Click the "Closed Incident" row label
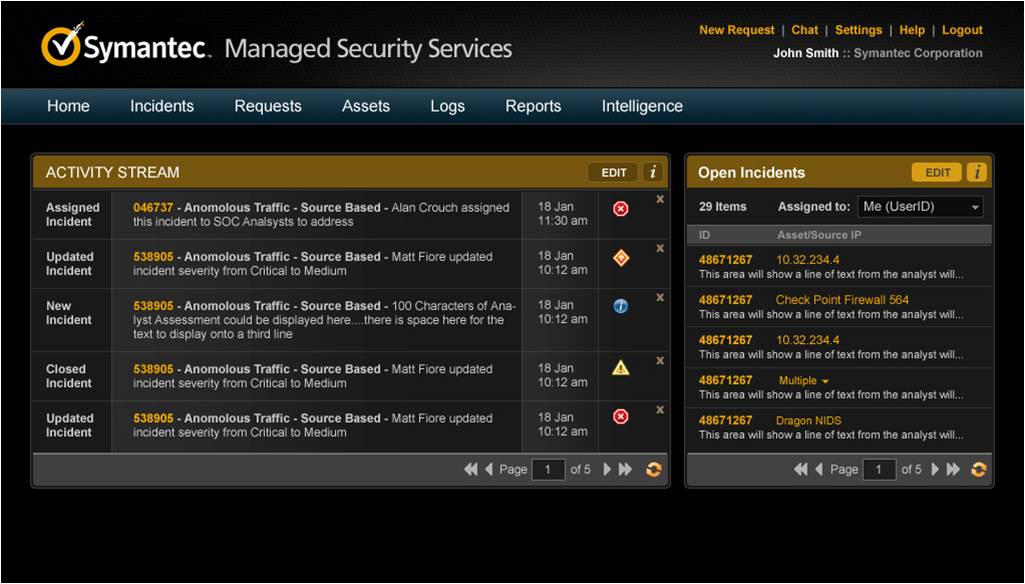This screenshot has width=1025, height=584. pyautogui.click(x=69, y=376)
